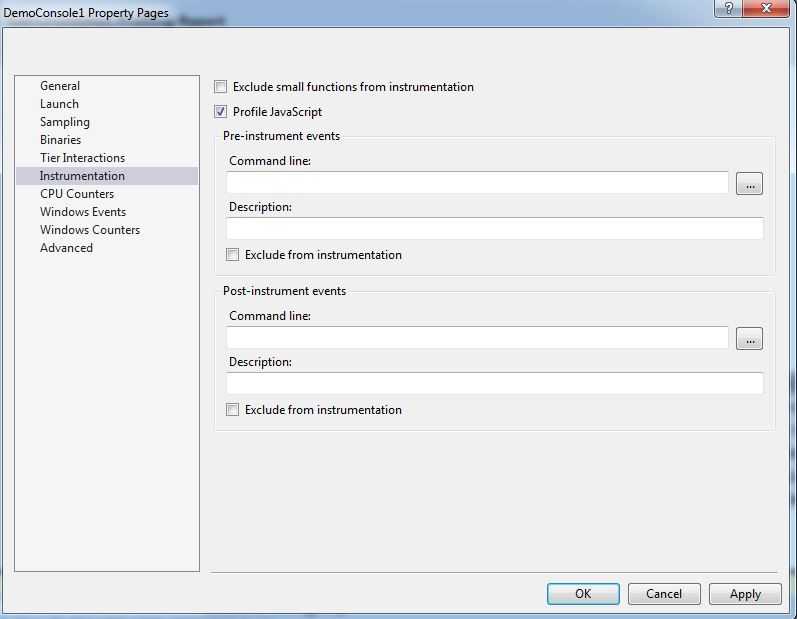Toggle pre-instrument Exclude from instrumentation checkbox
The height and width of the screenshot is (619, 797).
coord(233,255)
